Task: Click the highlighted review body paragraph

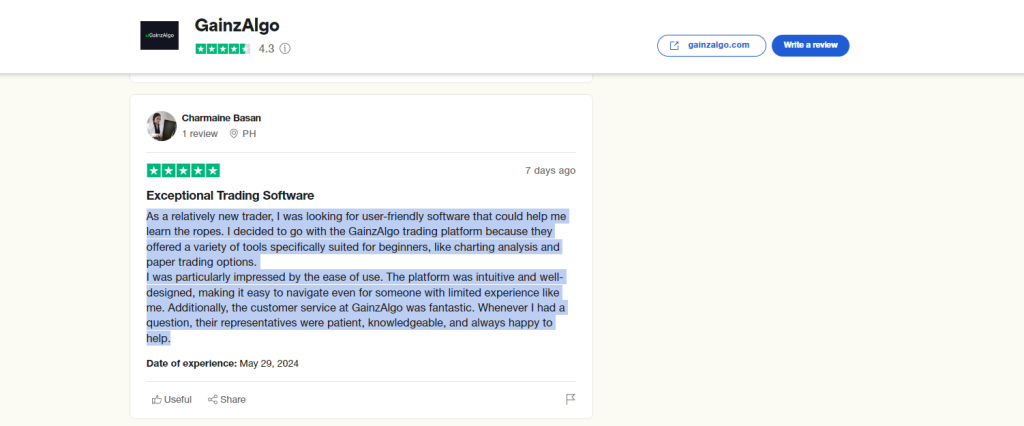Action: pyautogui.click(x=357, y=277)
